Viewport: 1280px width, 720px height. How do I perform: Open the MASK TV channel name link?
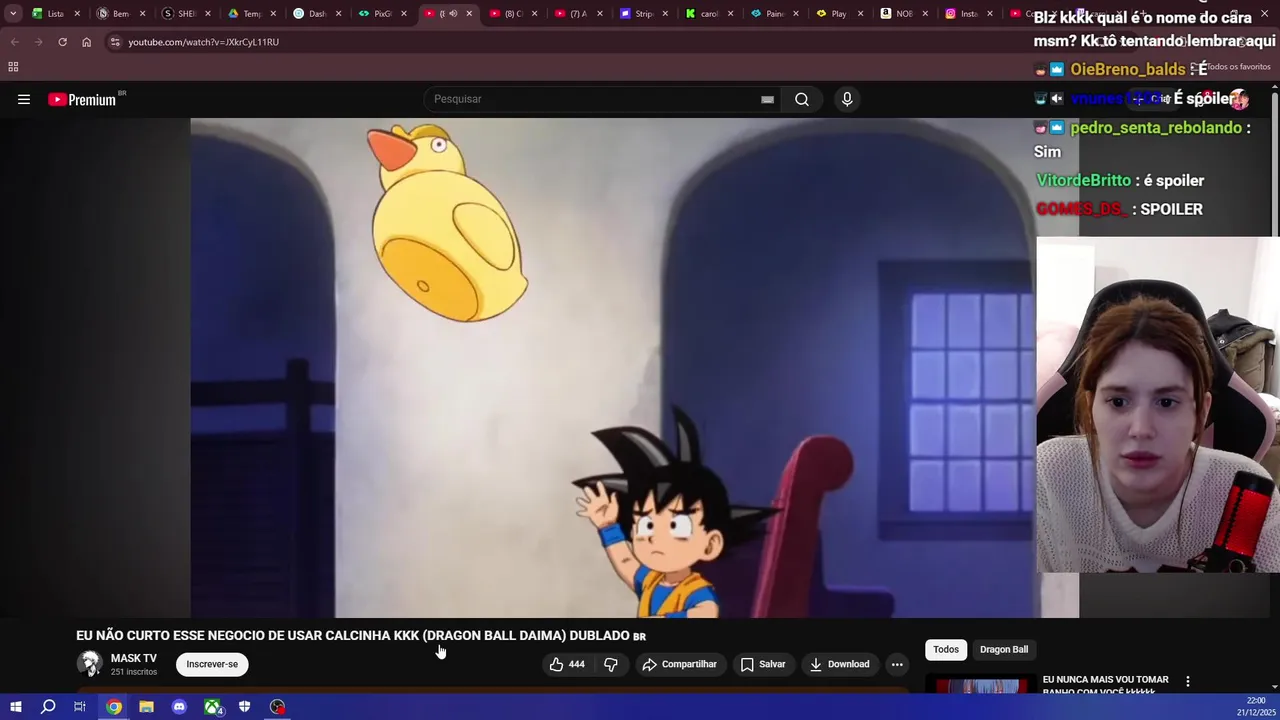pyautogui.click(x=134, y=658)
